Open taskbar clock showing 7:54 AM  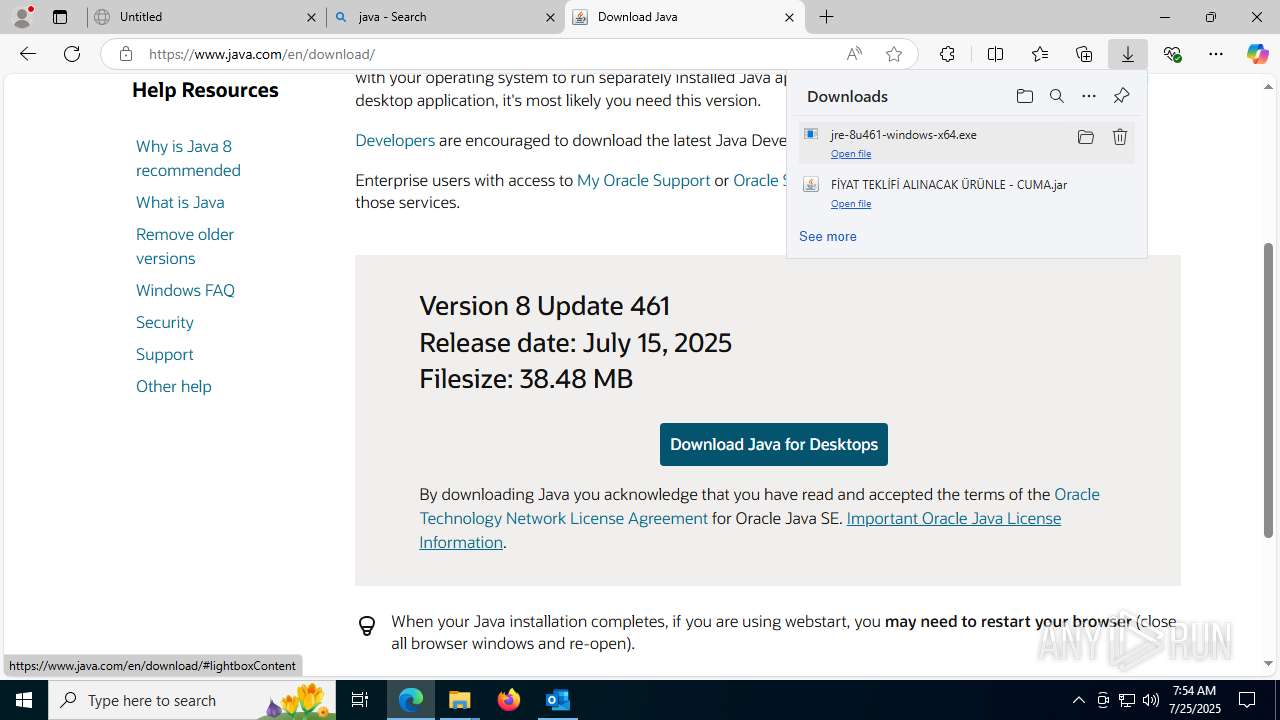(1194, 700)
